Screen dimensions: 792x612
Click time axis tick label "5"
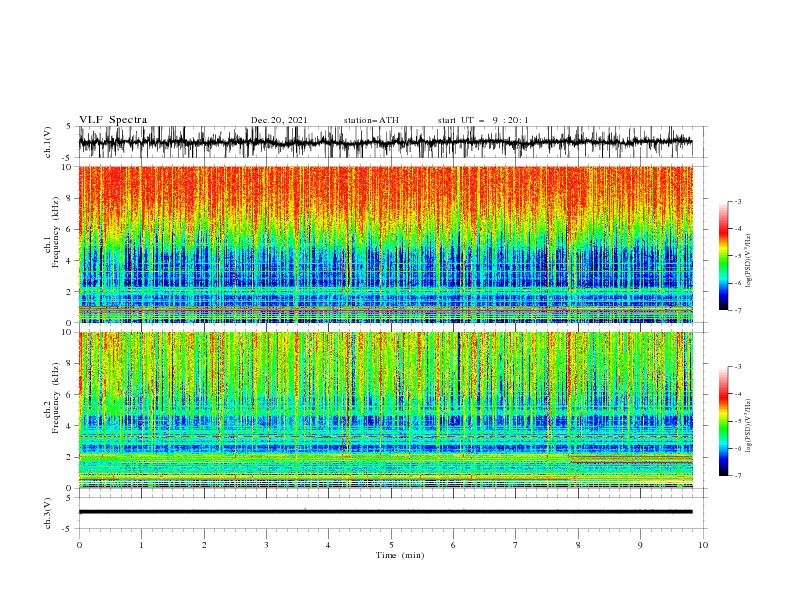pos(391,545)
